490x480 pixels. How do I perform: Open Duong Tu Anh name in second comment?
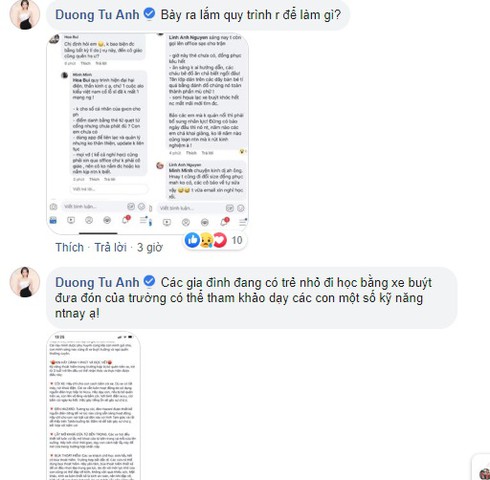coord(97,282)
